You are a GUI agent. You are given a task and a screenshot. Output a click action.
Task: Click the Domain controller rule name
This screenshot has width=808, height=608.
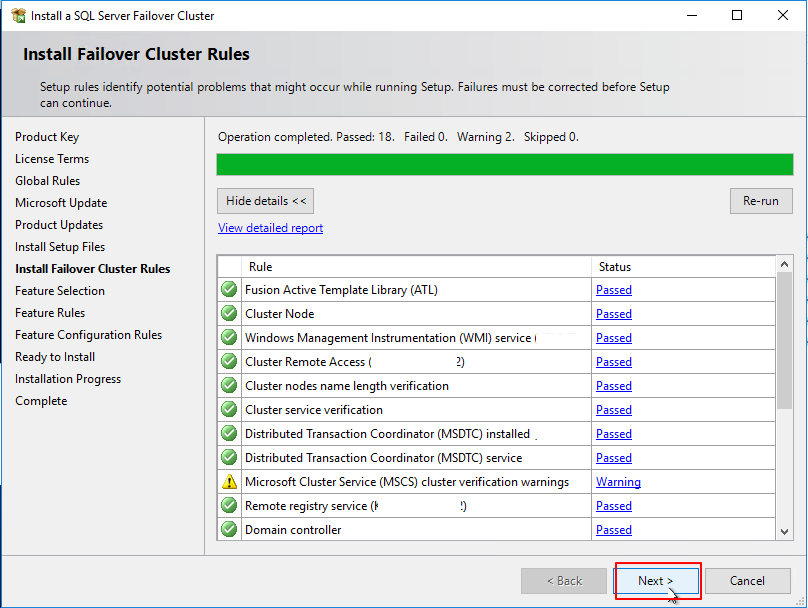(x=293, y=530)
